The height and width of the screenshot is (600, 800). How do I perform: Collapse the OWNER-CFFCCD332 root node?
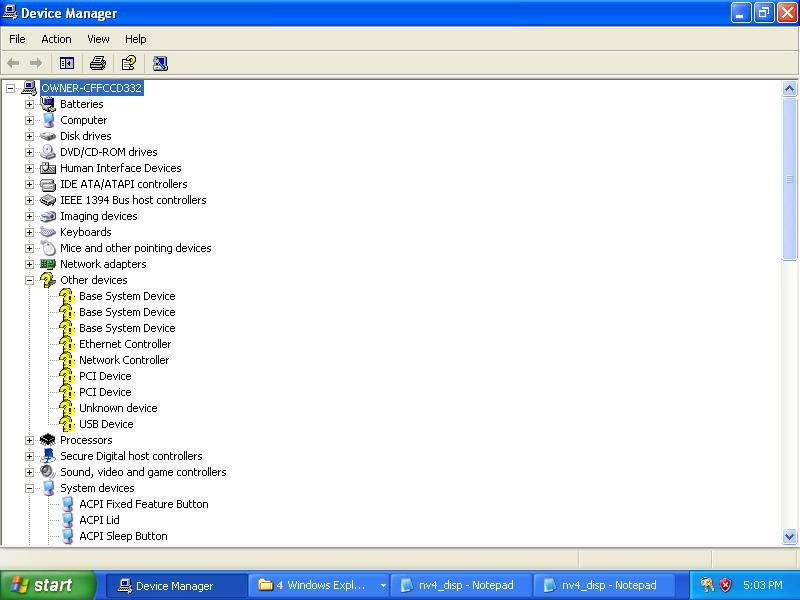pyautogui.click(x=10, y=88)
